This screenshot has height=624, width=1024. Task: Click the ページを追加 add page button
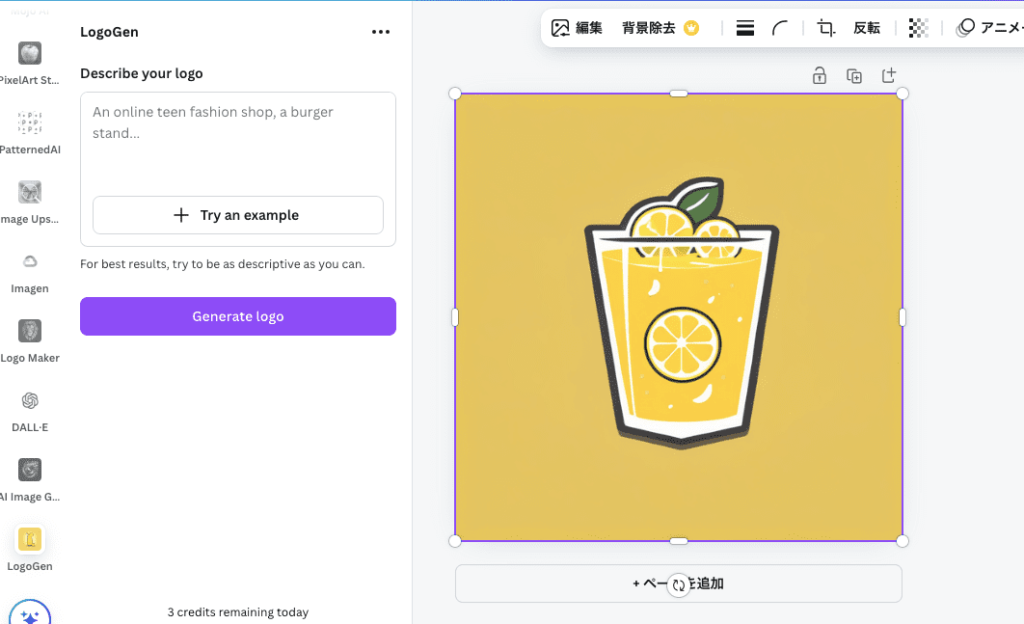[x=679, y=584]
